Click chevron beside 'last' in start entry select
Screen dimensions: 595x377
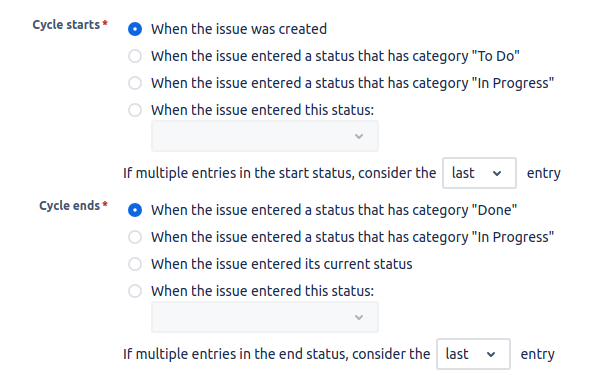pyautogui.click(x=497, y=173)
